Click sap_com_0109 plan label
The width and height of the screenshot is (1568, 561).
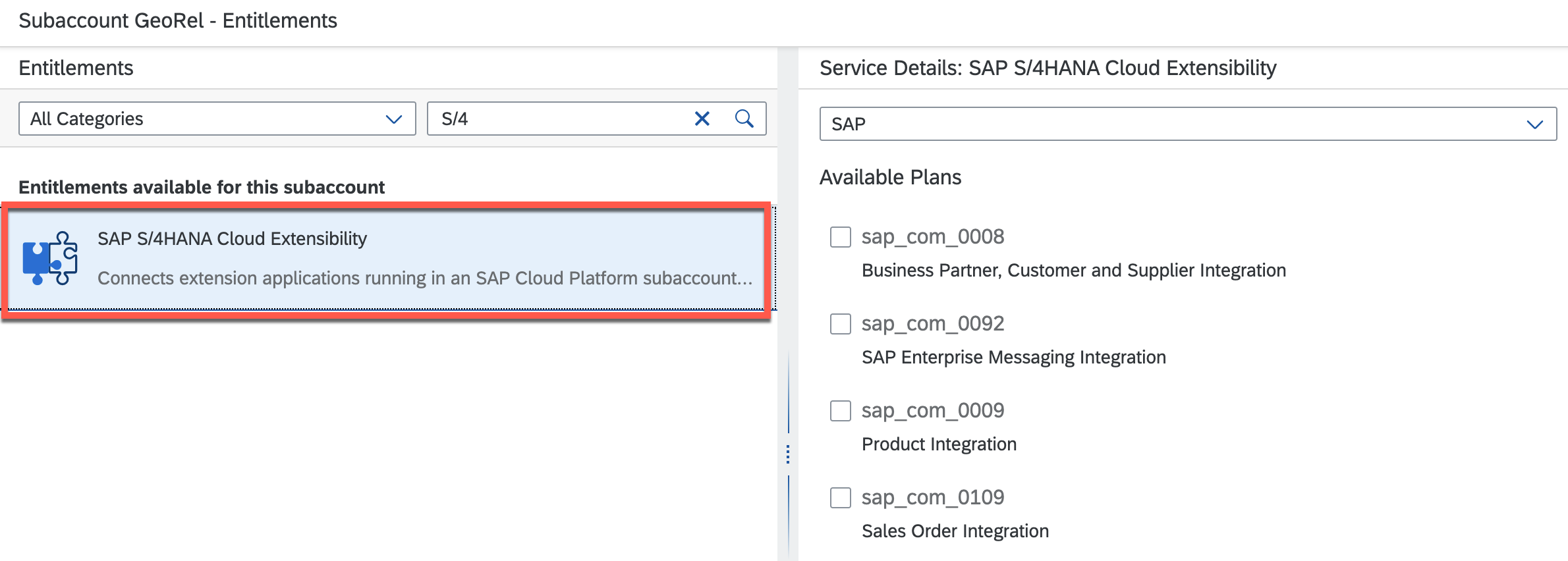pos(933,497)
